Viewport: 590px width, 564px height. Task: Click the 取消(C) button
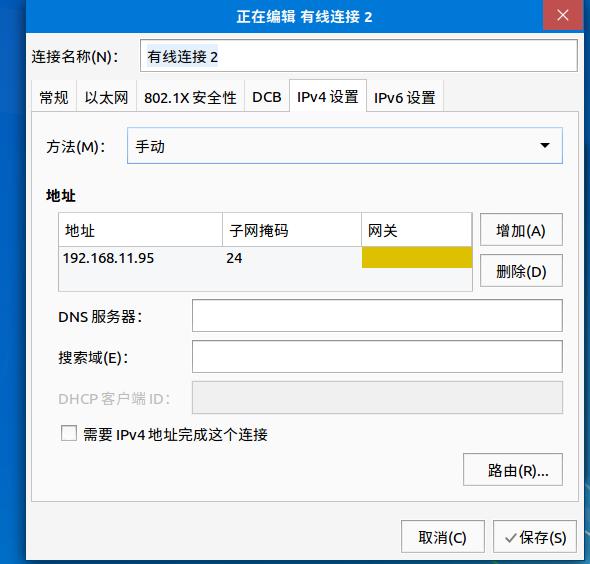(x=442, y=537)
